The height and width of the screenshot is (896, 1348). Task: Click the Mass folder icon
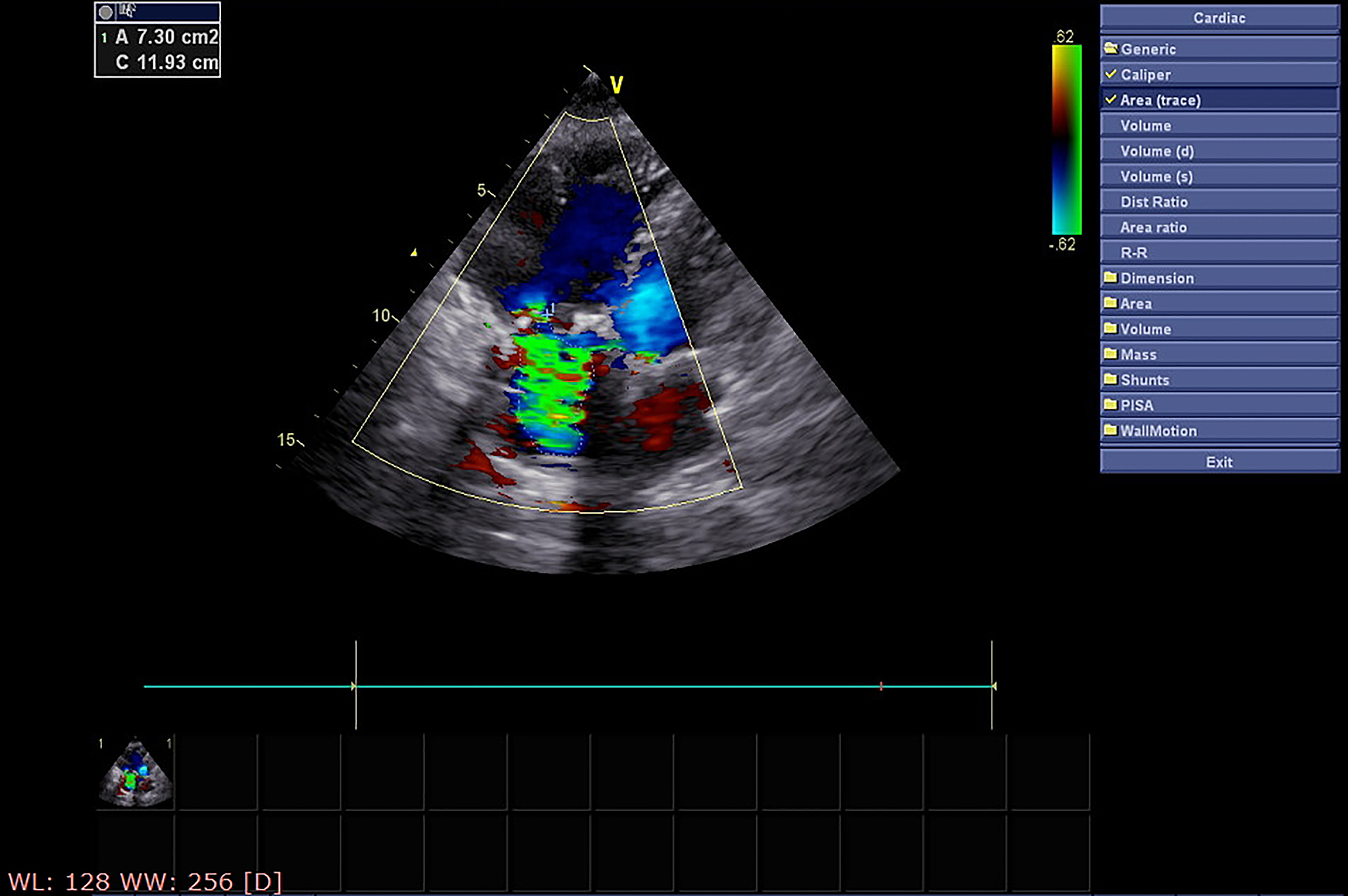(x=1111, y=354)
